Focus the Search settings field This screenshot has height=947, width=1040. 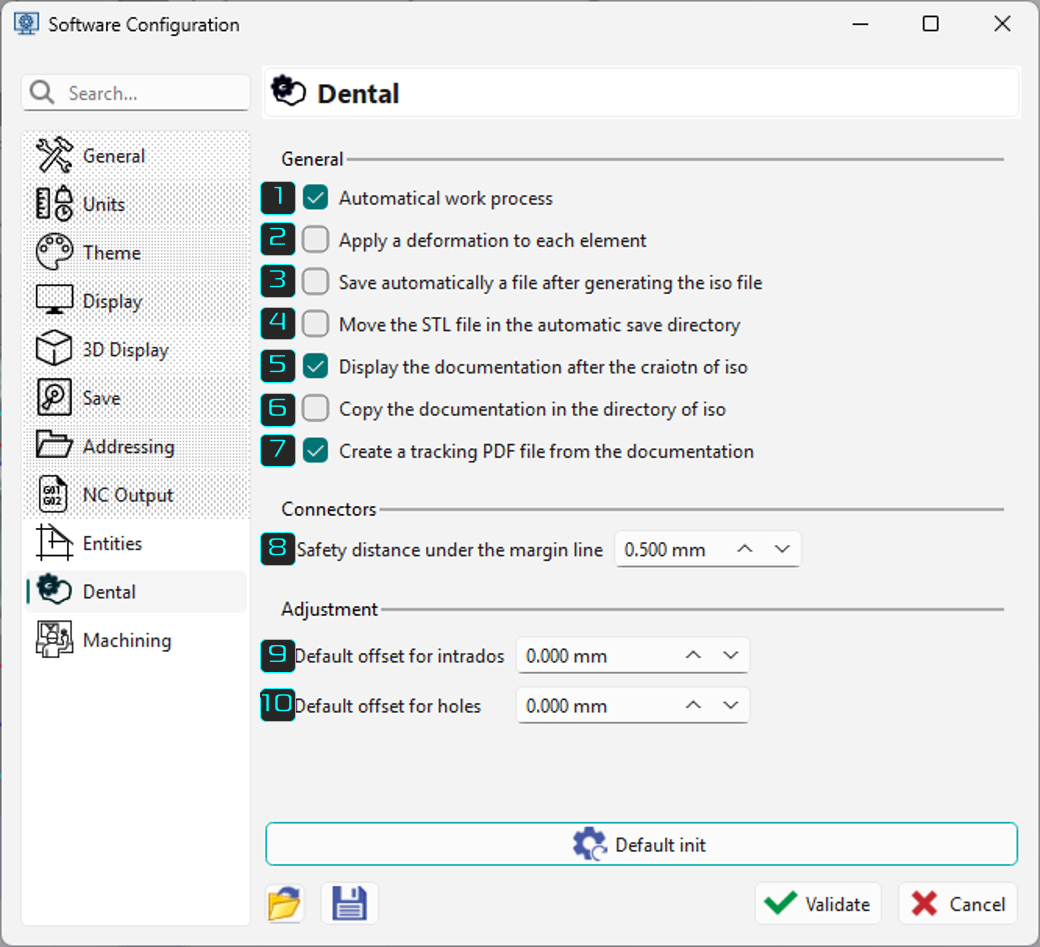[137, 93]
